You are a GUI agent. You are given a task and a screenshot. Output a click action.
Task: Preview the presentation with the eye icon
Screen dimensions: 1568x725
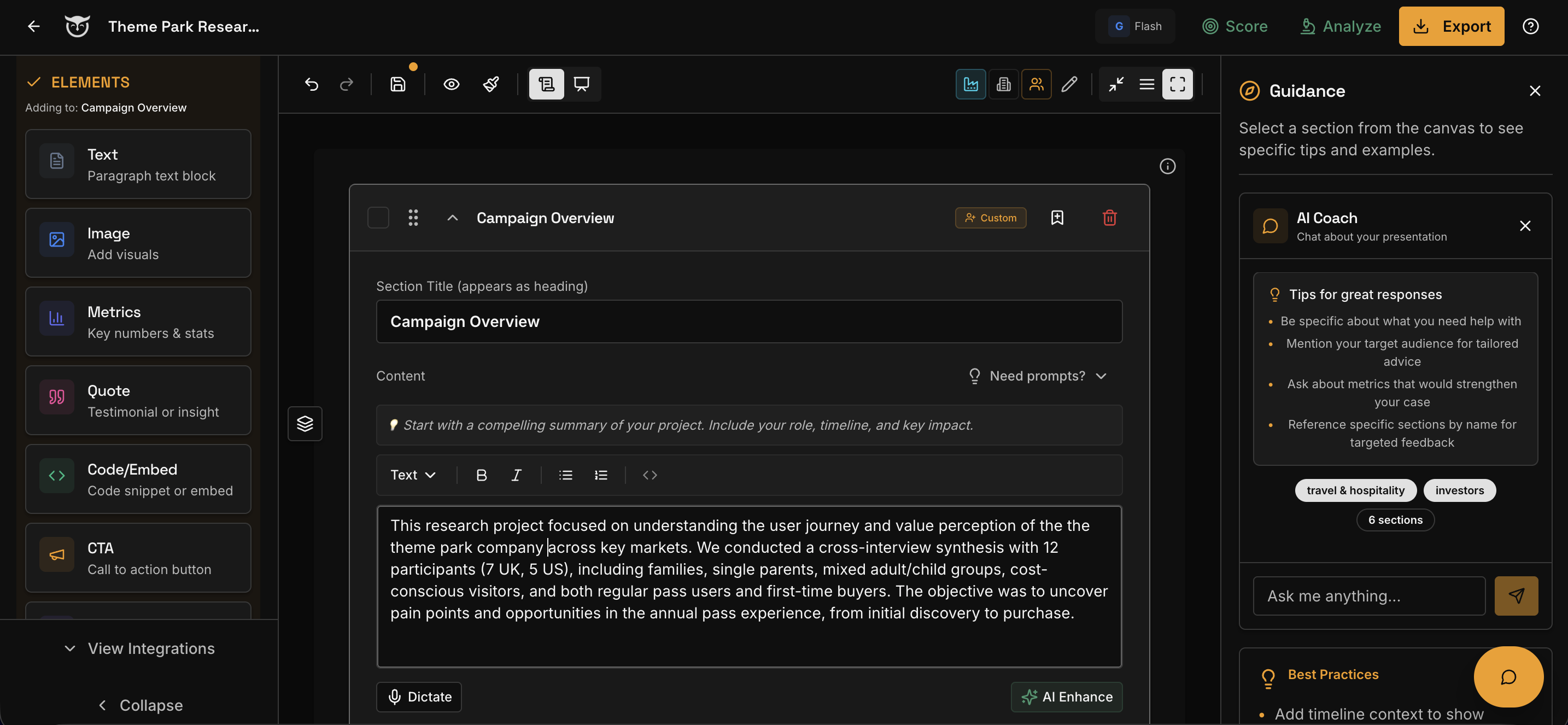(x=451, y=84)
